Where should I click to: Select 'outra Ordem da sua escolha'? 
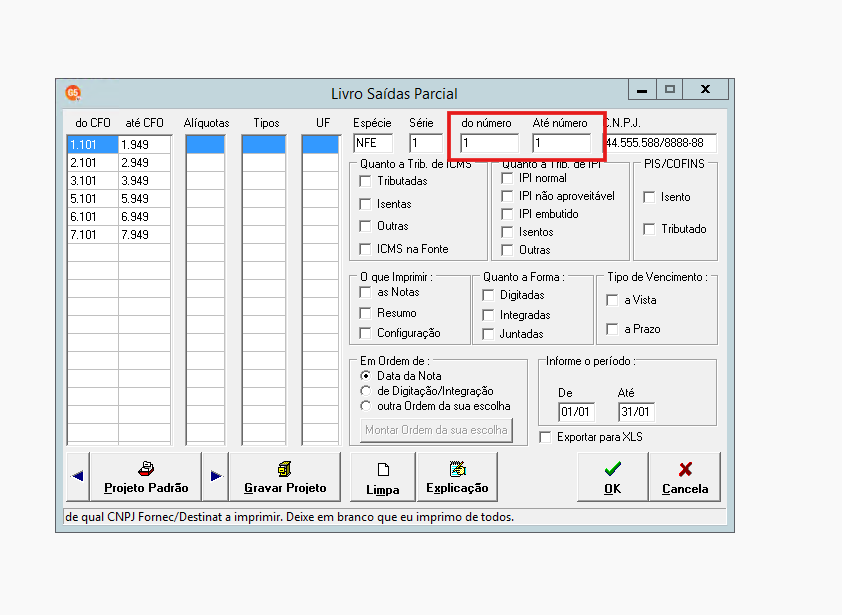366,406
